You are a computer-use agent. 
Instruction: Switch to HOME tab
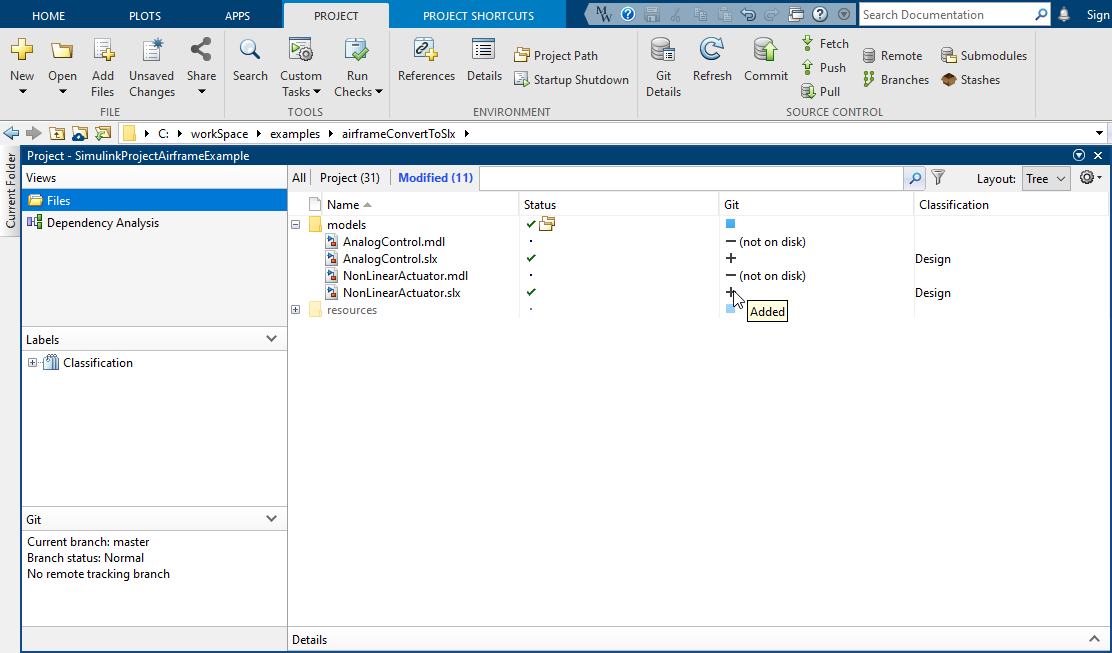click(x=48, y=16)
